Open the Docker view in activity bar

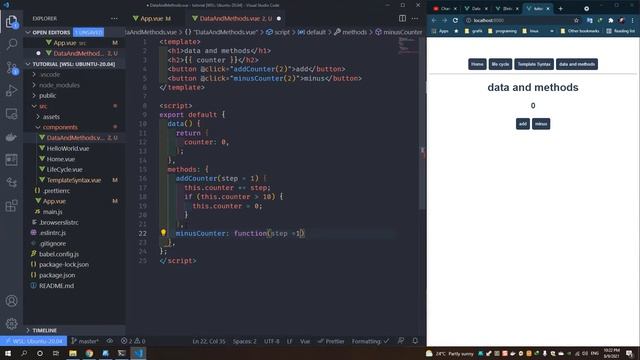click(x=11, y=137)
